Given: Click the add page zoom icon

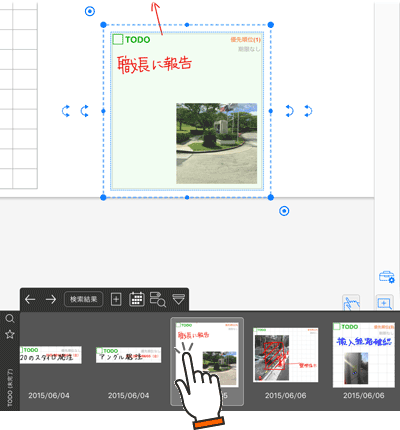Looking at the screenshot, I should click(x=384, y=303).
